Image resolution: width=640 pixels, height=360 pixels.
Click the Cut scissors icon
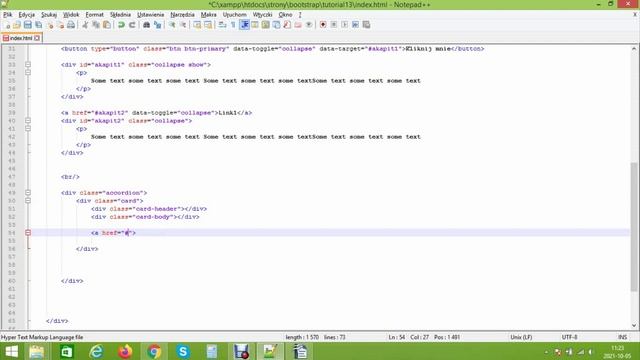[x=85, y=25]
